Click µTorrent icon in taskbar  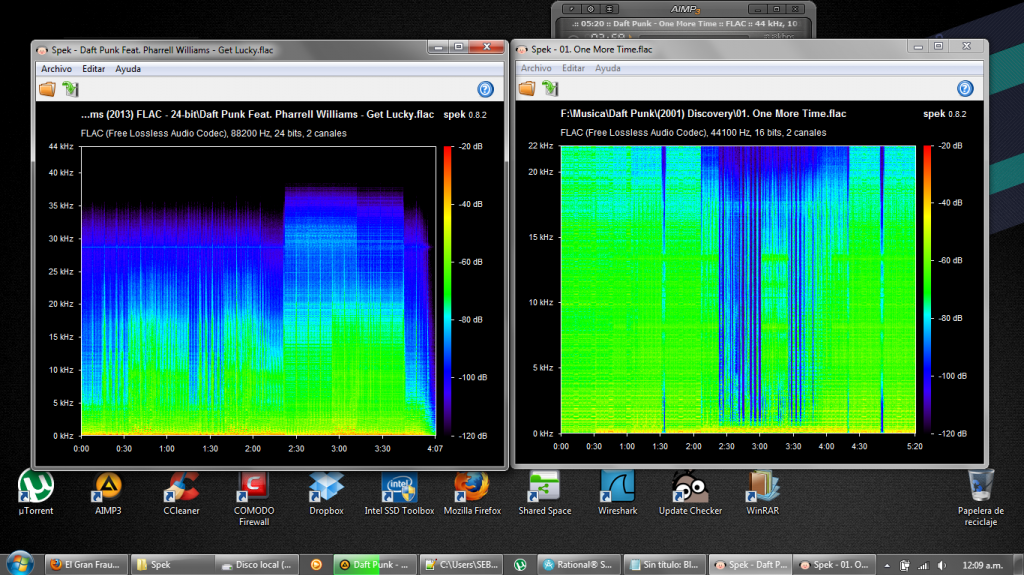pos(520,565)
